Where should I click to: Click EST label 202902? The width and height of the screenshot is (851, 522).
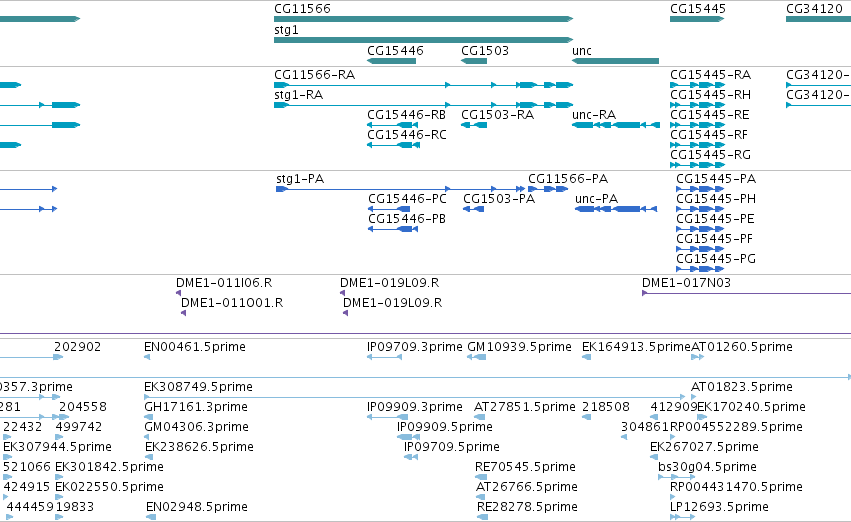pos(77,347)
